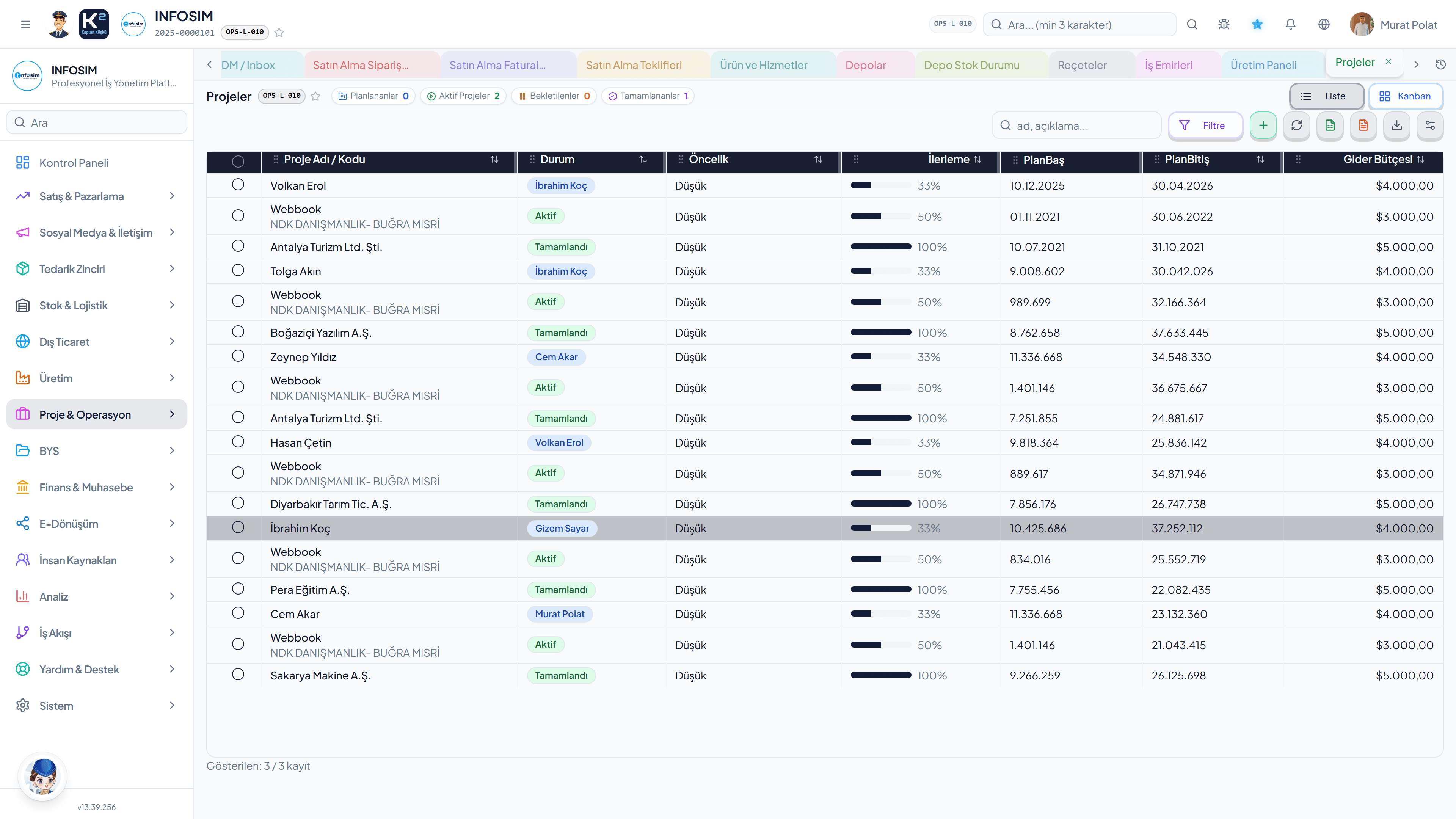The height and width of the screenshot is (819, 1456).
Task: Expand the Üretim sidebar chevron
Action: point(173,378)
